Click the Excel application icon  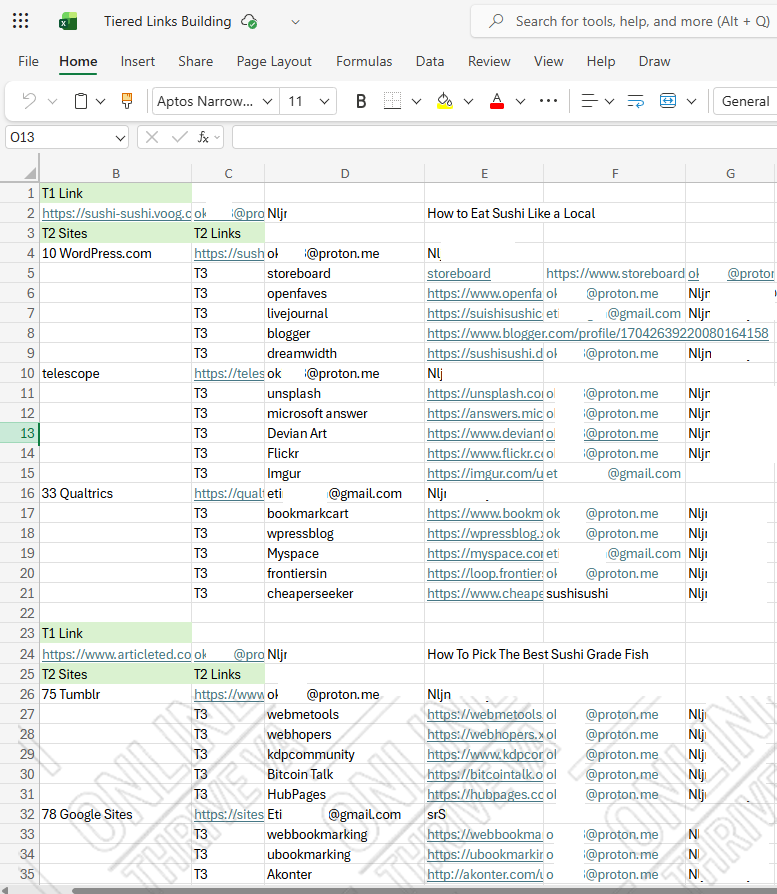click(x=68, y=22)
